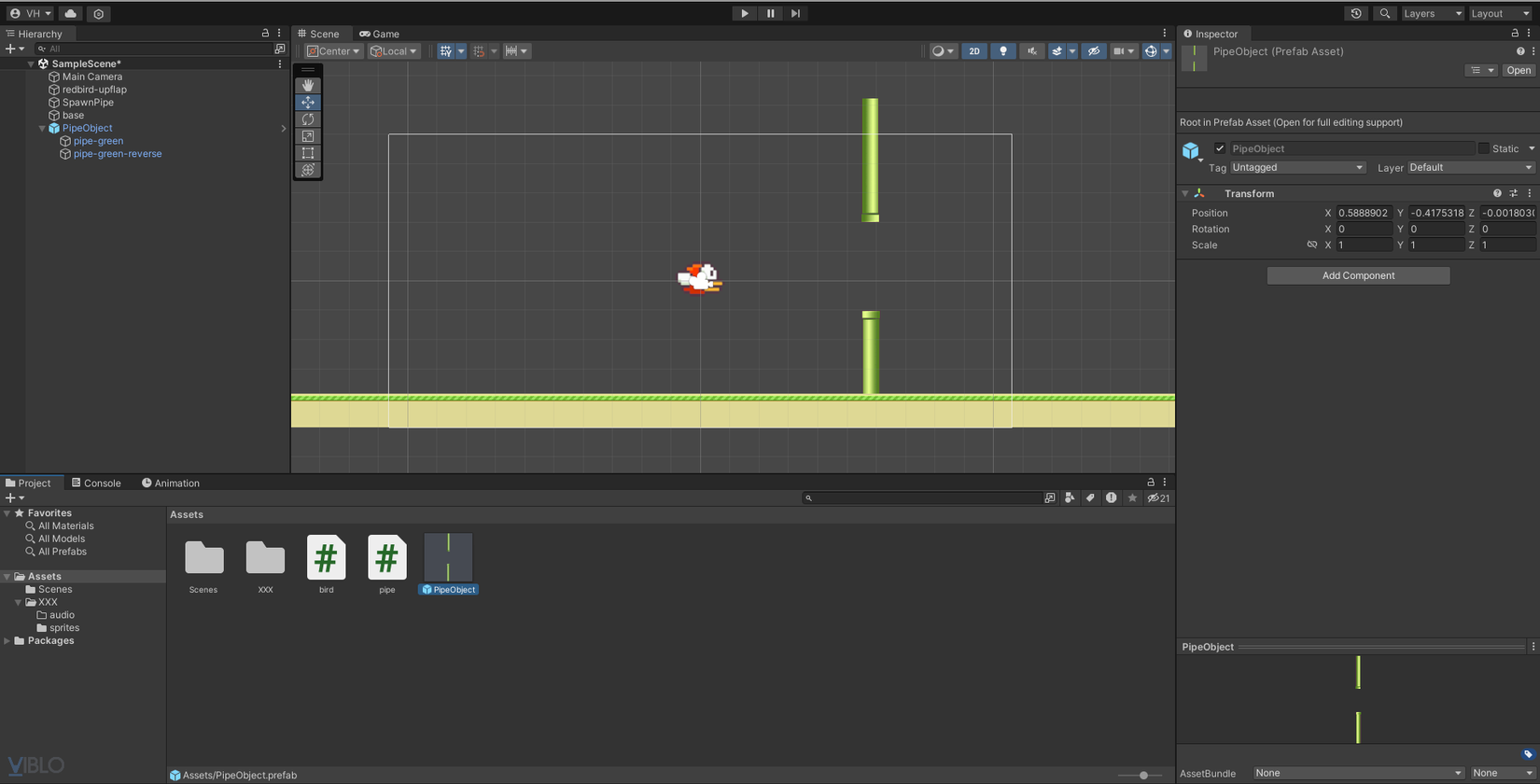The image size is (1540, 784).
Task: Toggle hidden packages visibility count in Project
Action: tap(1158, 498)
